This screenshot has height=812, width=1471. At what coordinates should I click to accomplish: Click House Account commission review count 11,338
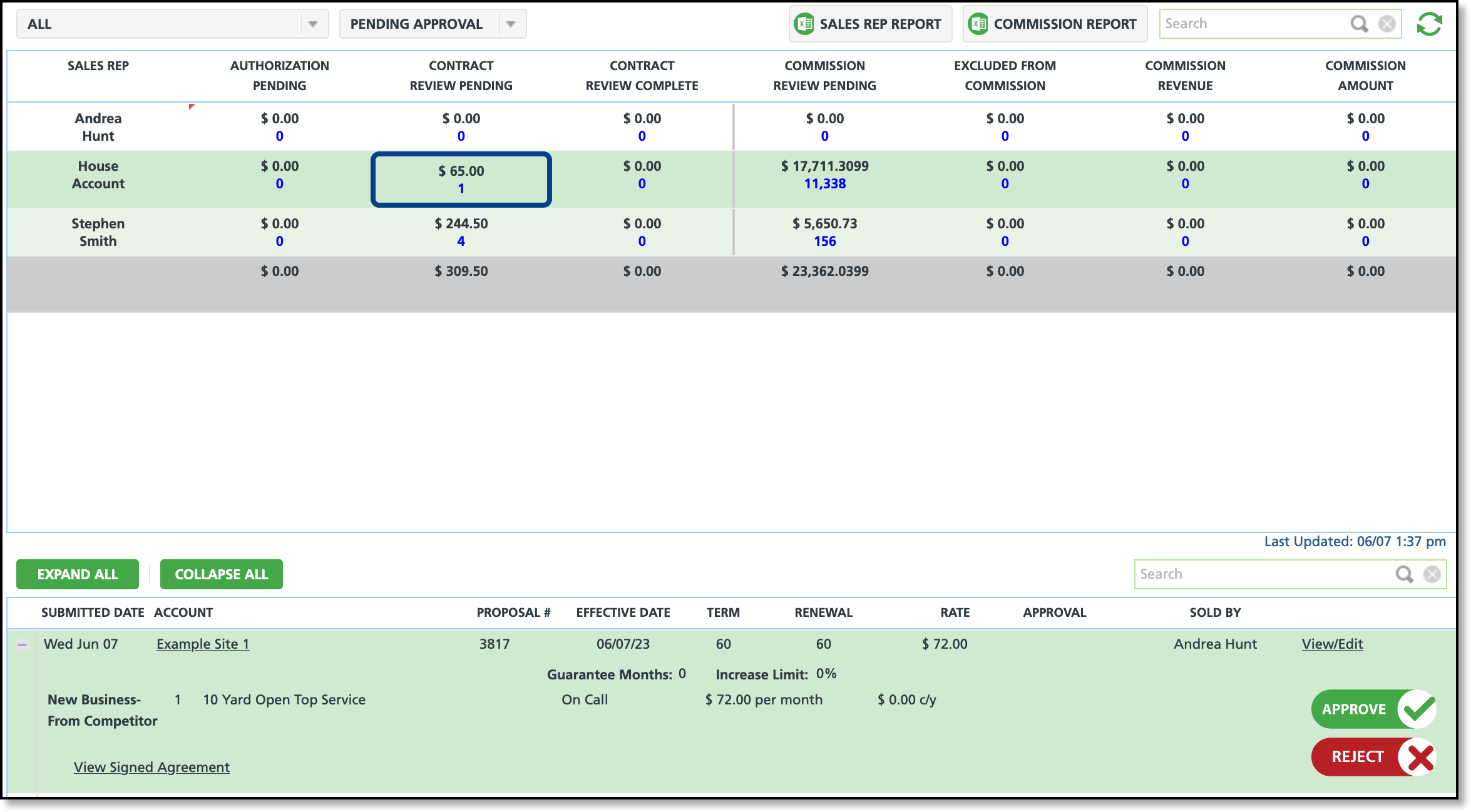[824, 183]
